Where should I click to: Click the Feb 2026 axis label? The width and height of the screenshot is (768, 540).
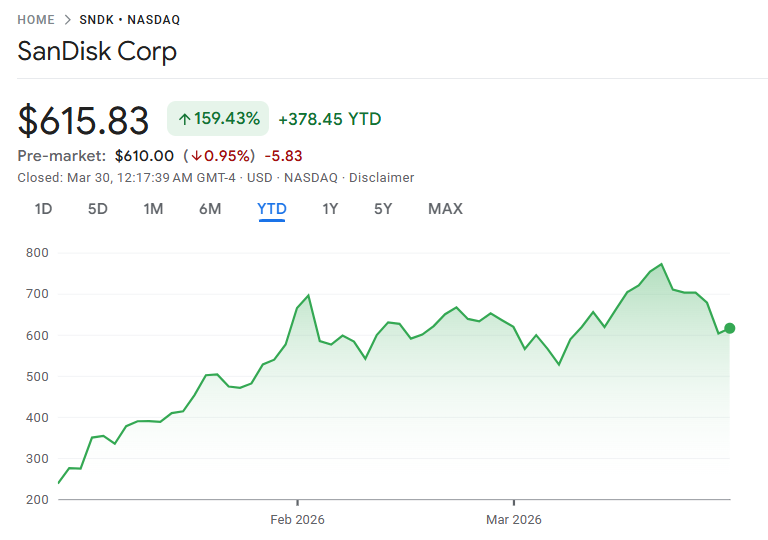(297, 519)
